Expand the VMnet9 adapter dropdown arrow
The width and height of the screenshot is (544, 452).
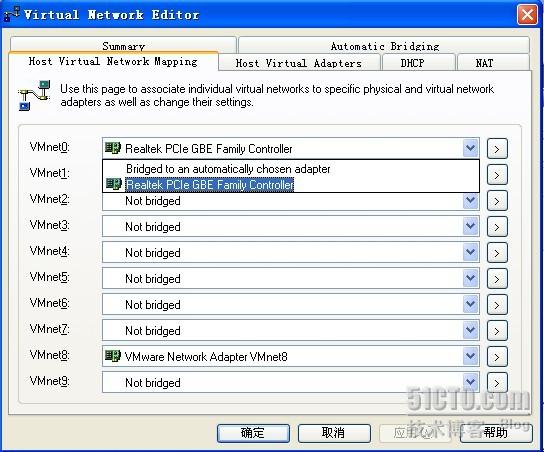pos(470,382)
